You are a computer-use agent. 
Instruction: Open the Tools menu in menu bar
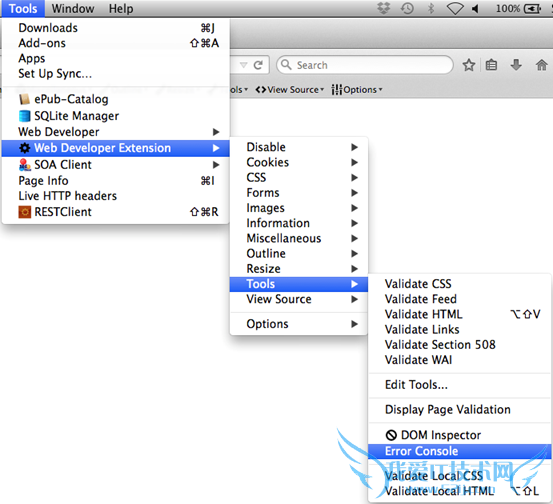pyautogui.click(x=23, y=8)
